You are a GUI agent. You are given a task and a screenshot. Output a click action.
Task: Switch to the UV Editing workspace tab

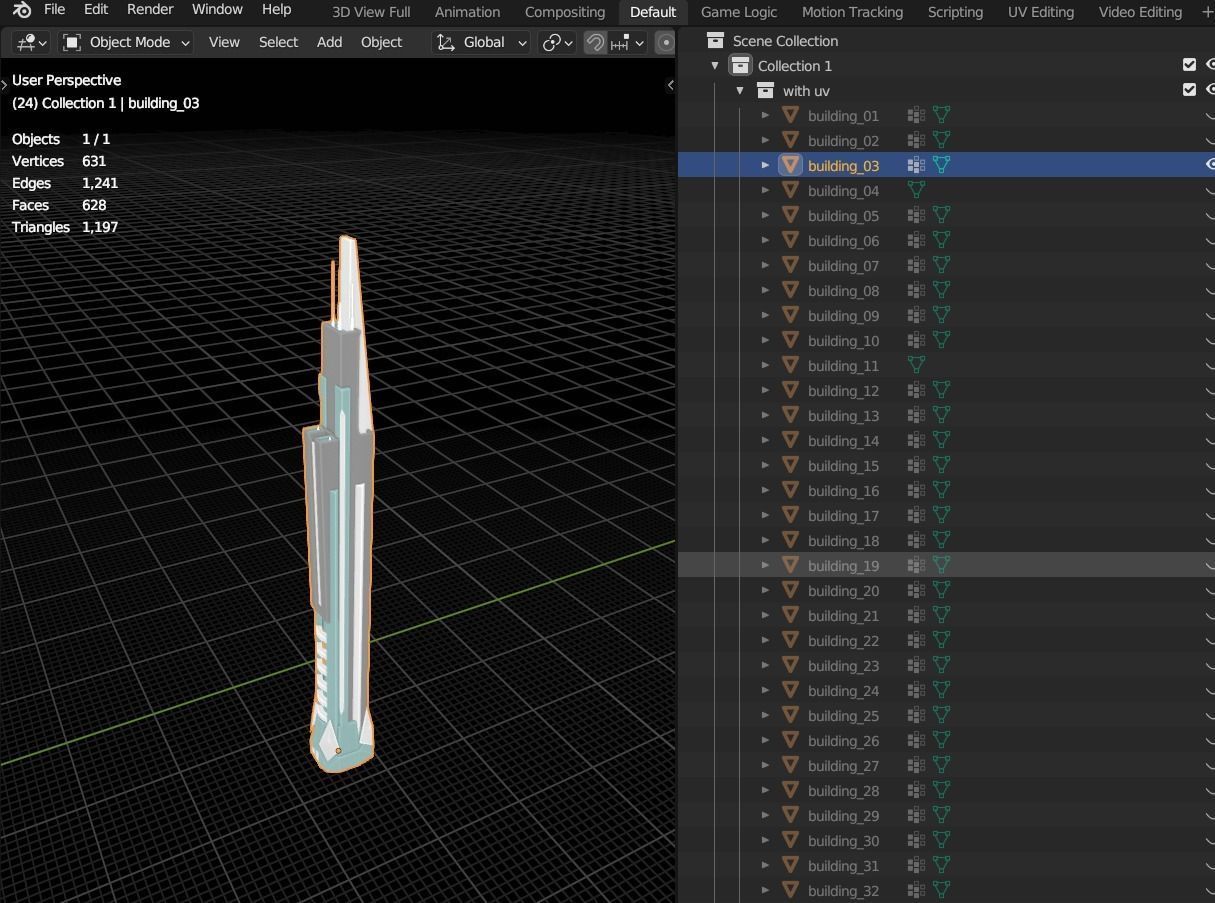(x=1041, y=12)
